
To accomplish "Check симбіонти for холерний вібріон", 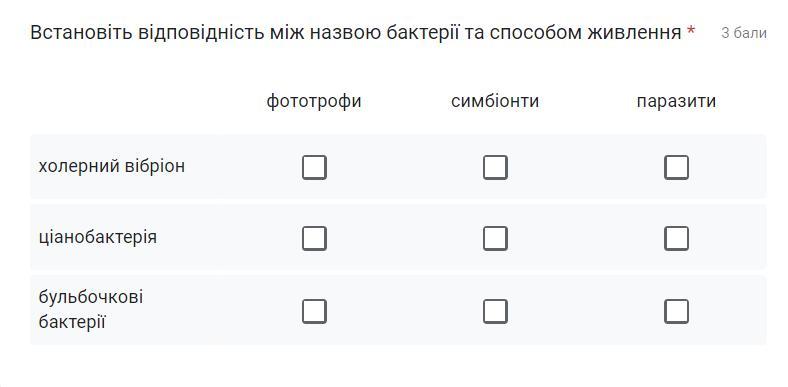I will click(495, 167).
